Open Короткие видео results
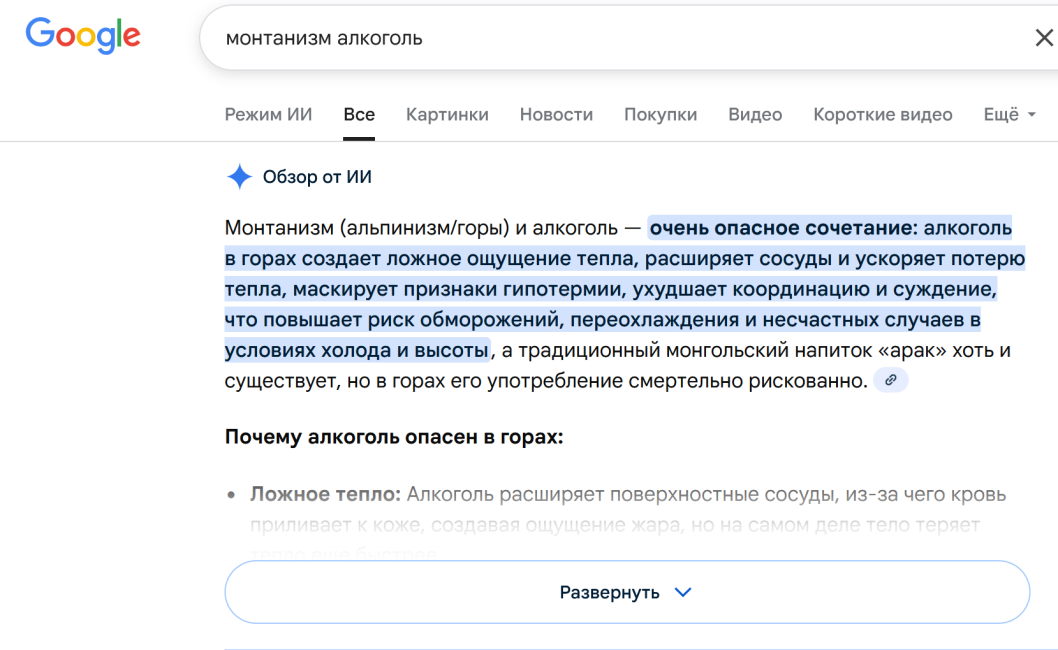This screenshot has width=1058, height=650. [882, 114]
